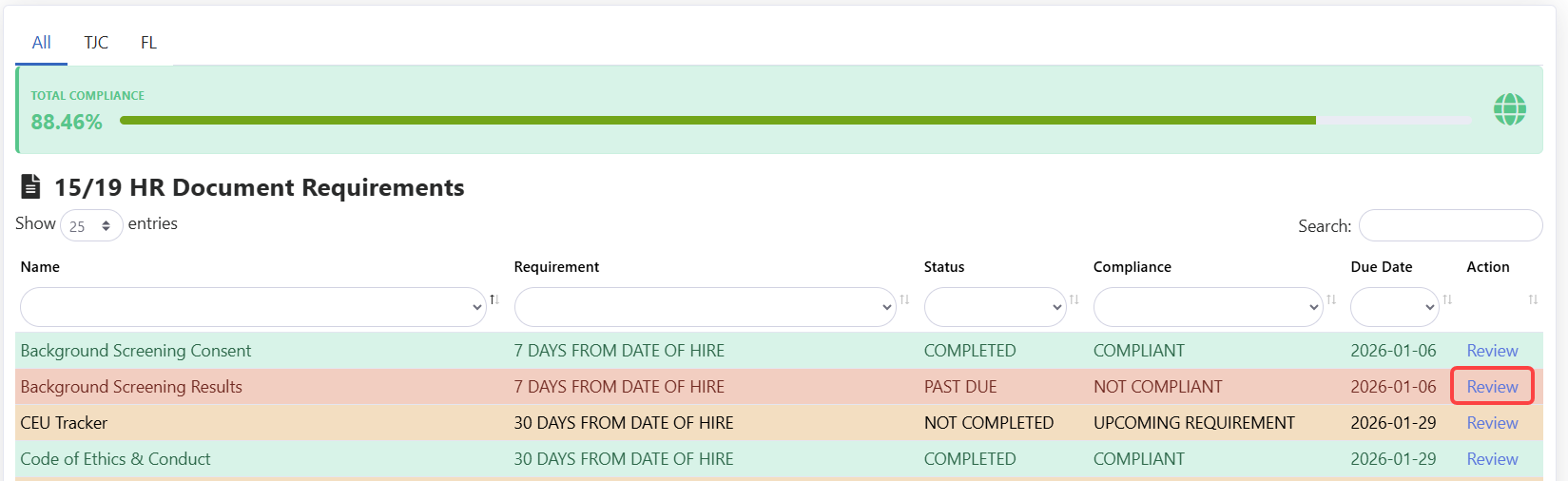This screenshot has height=481, width=1568.
Task: Expand the Compliance filter dropdown
Action: (x=1208, y=307)
